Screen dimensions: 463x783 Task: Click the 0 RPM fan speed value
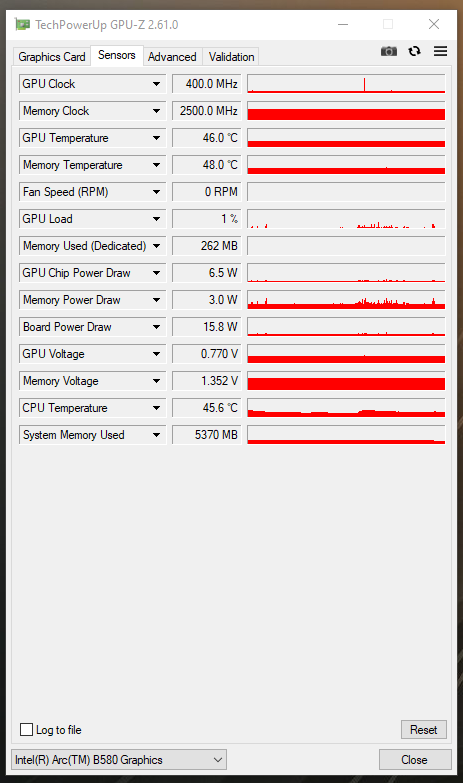tap(207, 192)
